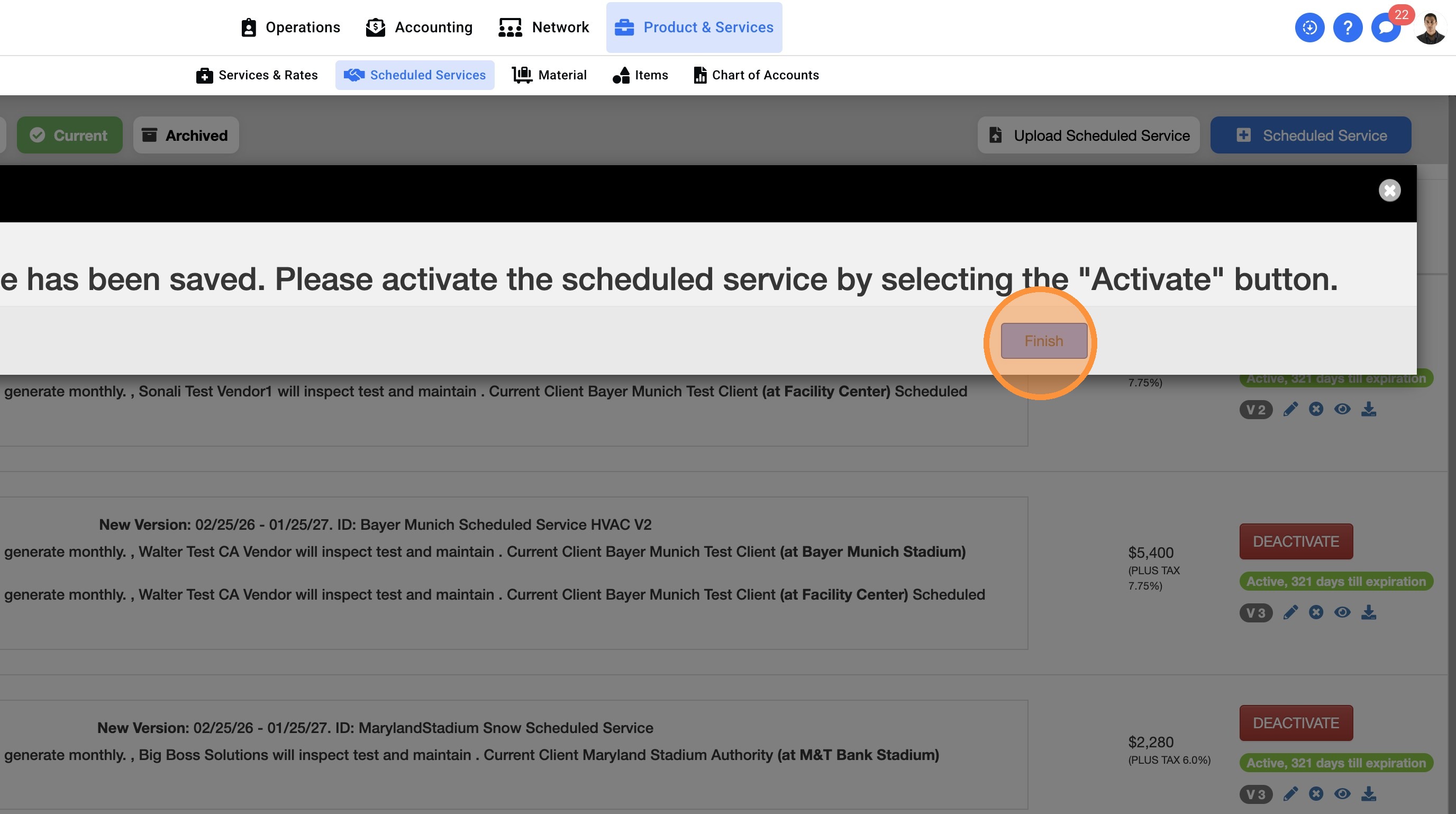Open the Network menu
This screenshot has height=814, width=1456.
(543, 27)
